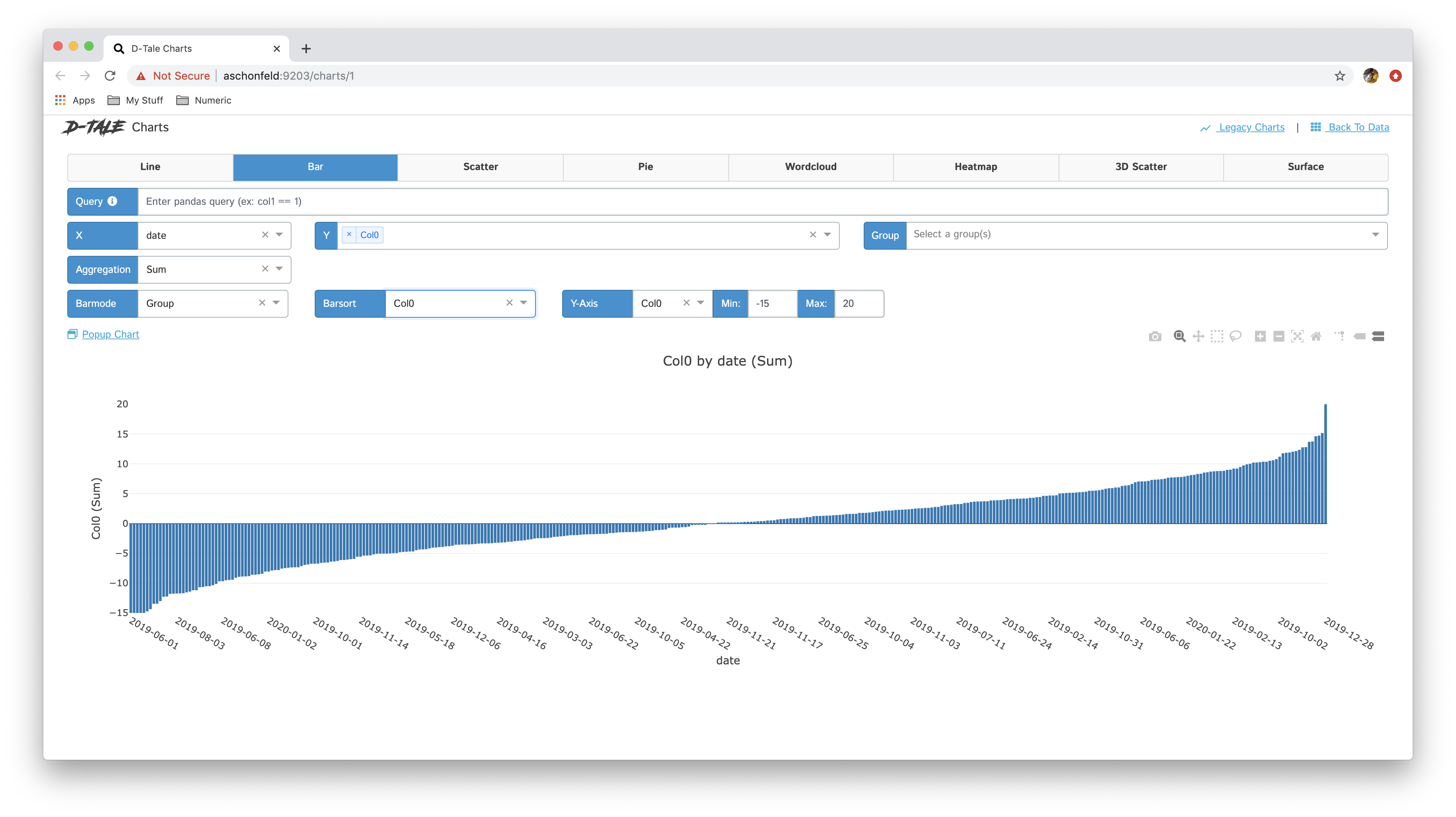Image resolution: width=1456 pixels, height=817 pixels.
Task: Select the Pan tool in plot toolbar
Action: coord(1198,336)
